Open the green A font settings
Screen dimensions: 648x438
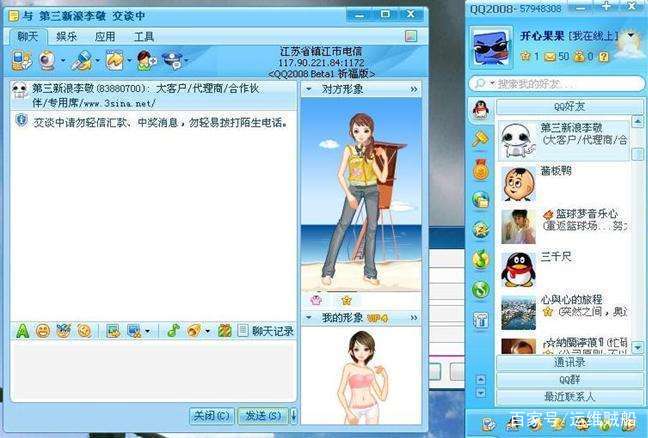22,331
